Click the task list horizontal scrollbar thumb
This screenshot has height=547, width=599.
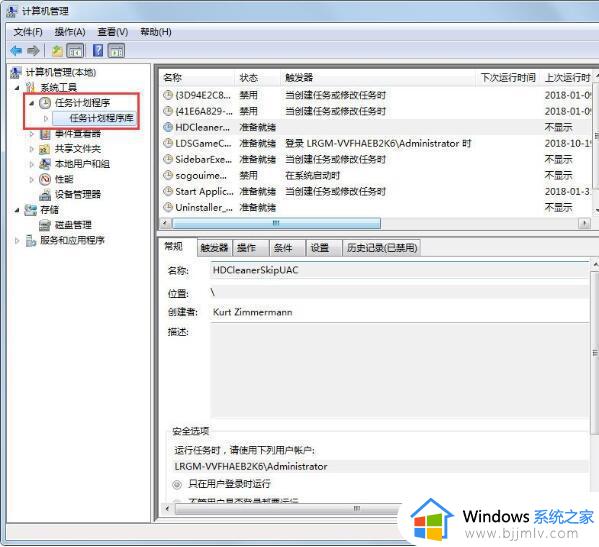coord(277,223)
